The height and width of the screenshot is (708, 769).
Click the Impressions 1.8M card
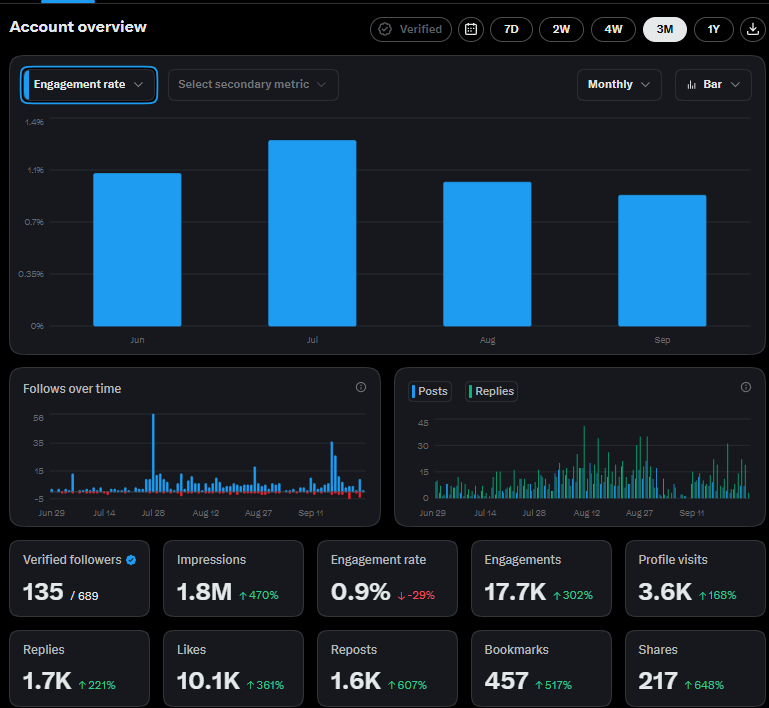point(233,579)
